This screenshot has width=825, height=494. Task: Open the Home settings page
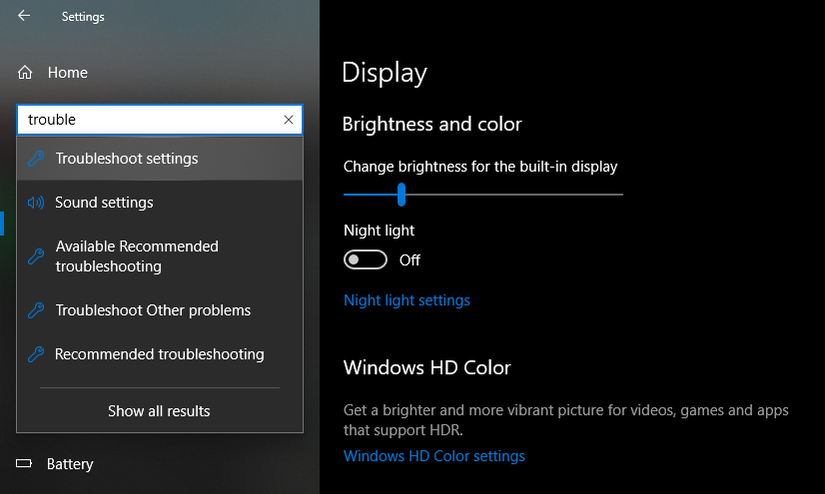(53, 73)
